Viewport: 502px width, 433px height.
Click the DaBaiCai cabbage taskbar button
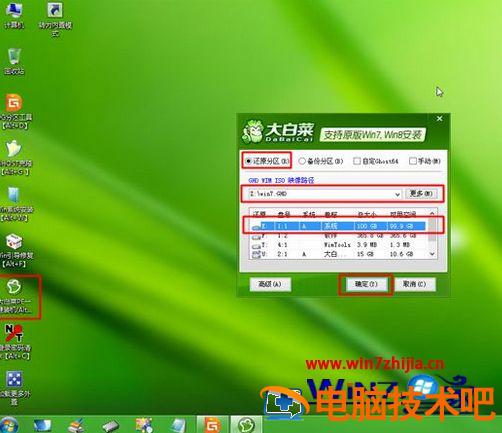click(x=246, y=425)
